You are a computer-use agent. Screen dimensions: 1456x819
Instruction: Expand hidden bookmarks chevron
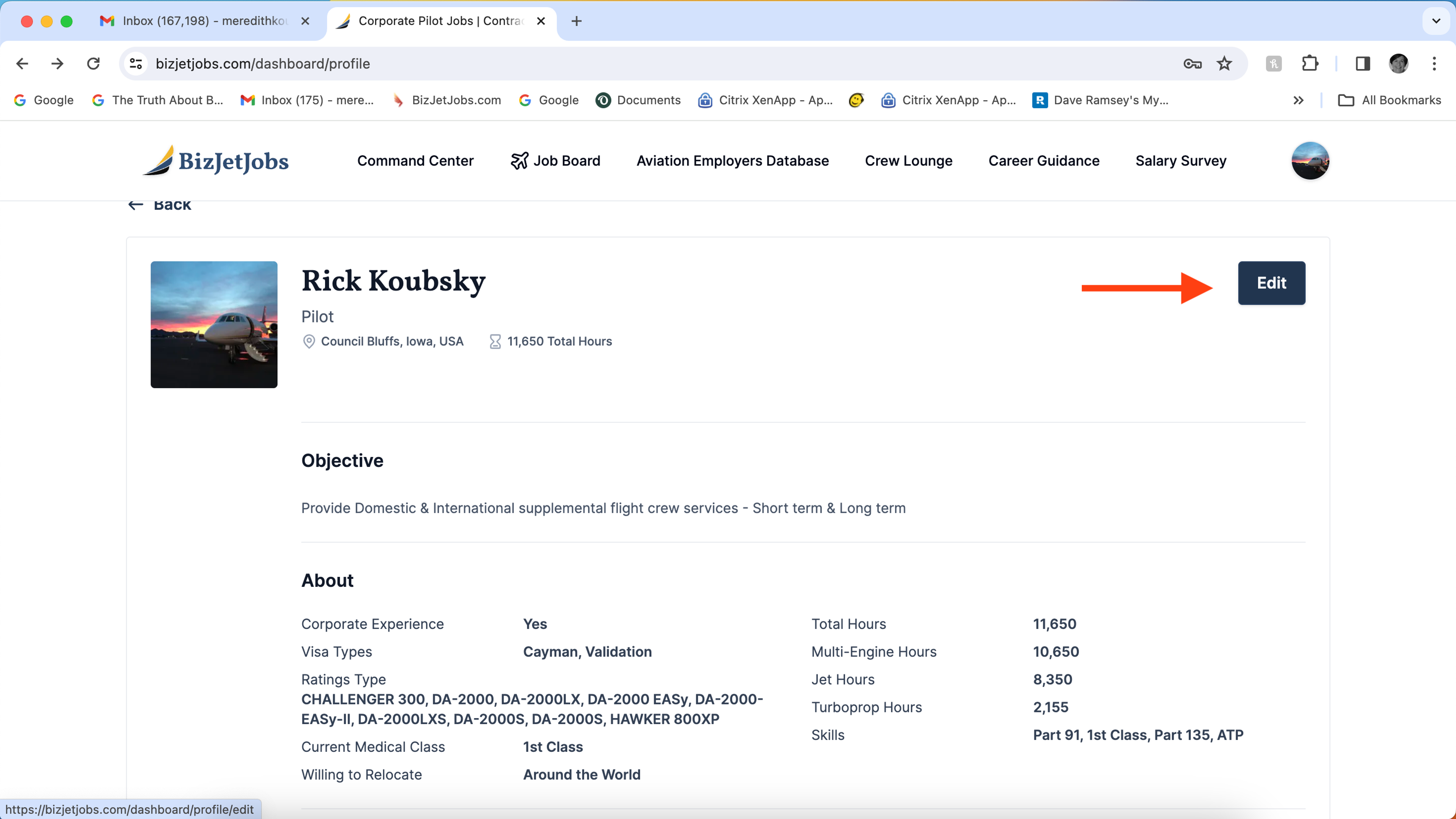coord(1298,100)
